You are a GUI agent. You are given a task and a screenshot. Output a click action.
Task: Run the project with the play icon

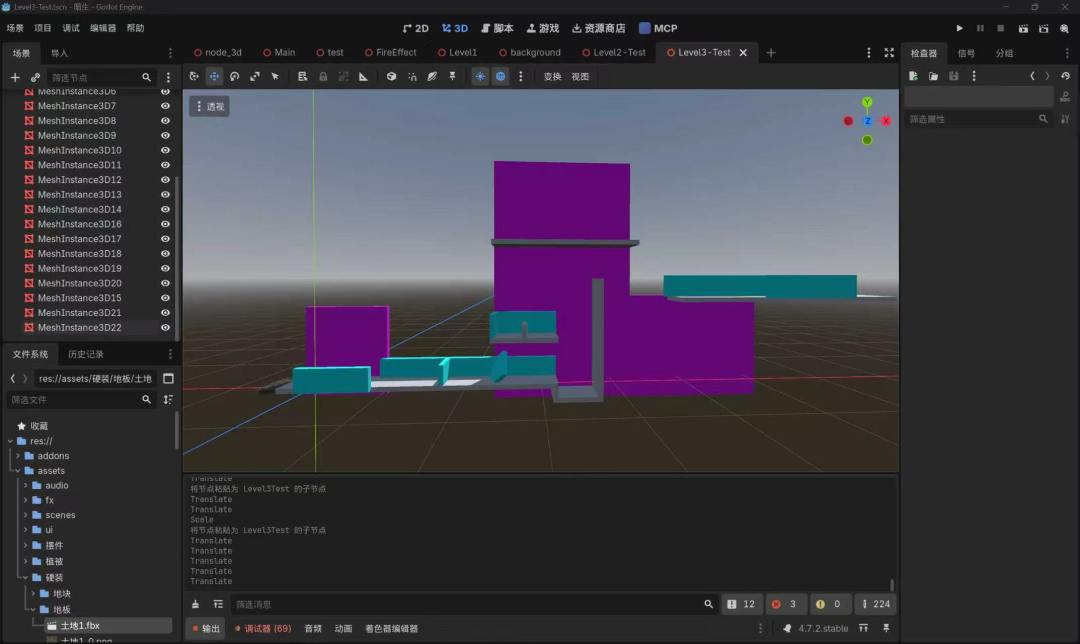[x=959, y=28]
